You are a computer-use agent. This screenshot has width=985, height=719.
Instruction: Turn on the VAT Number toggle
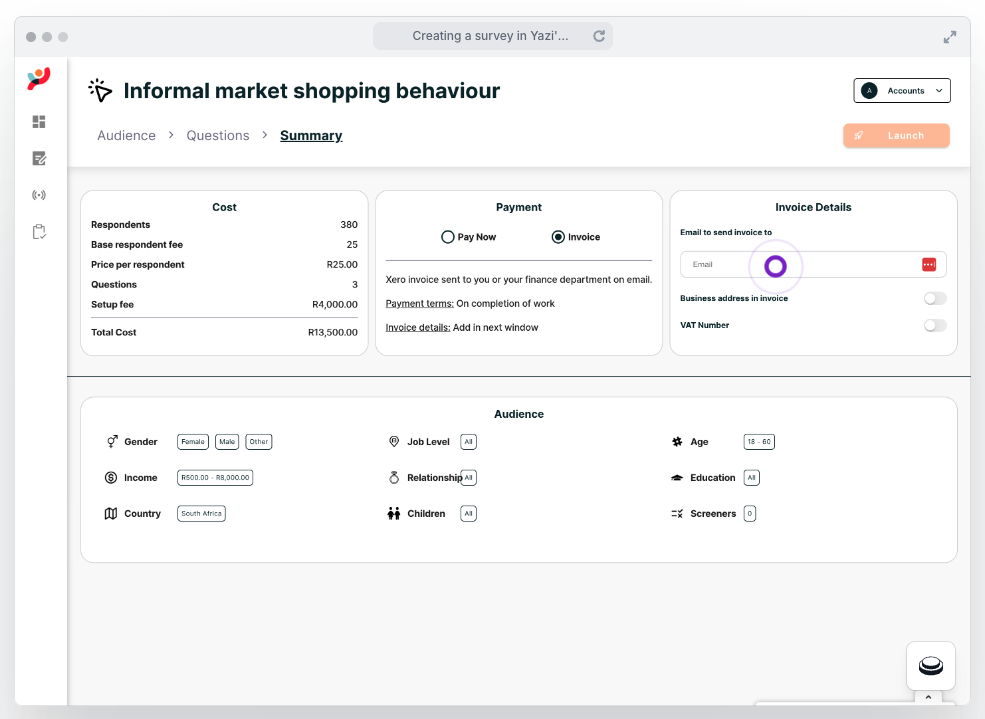tap(934, 325)
